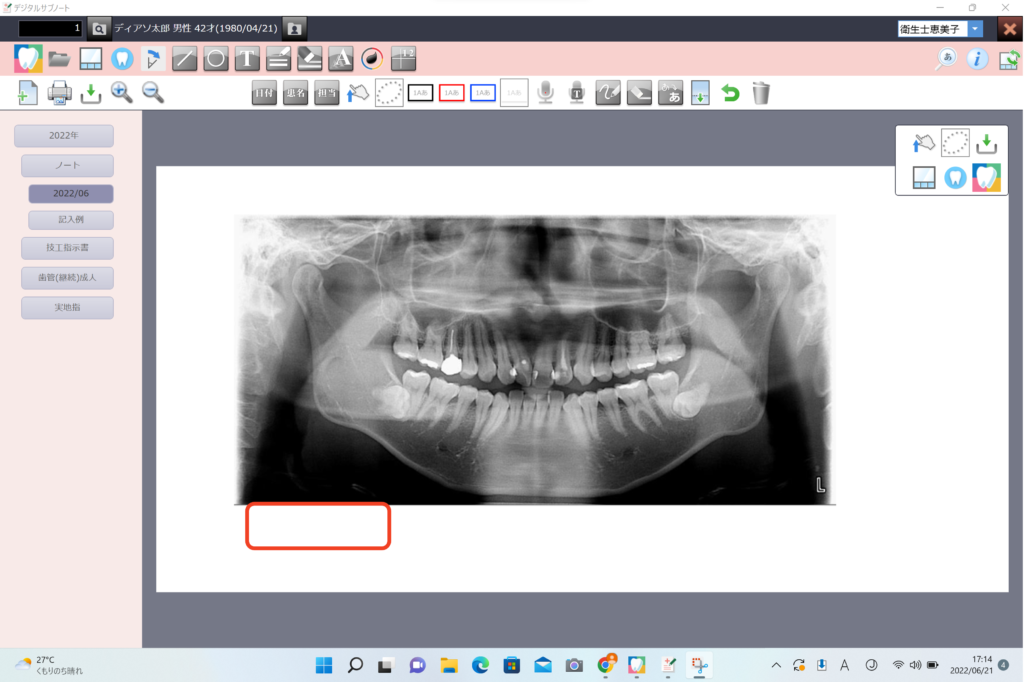This screenshot has width=1024, height=682.
Task: Click the green undo arrow
Action: pyautogui.click(x=730, y=93)
